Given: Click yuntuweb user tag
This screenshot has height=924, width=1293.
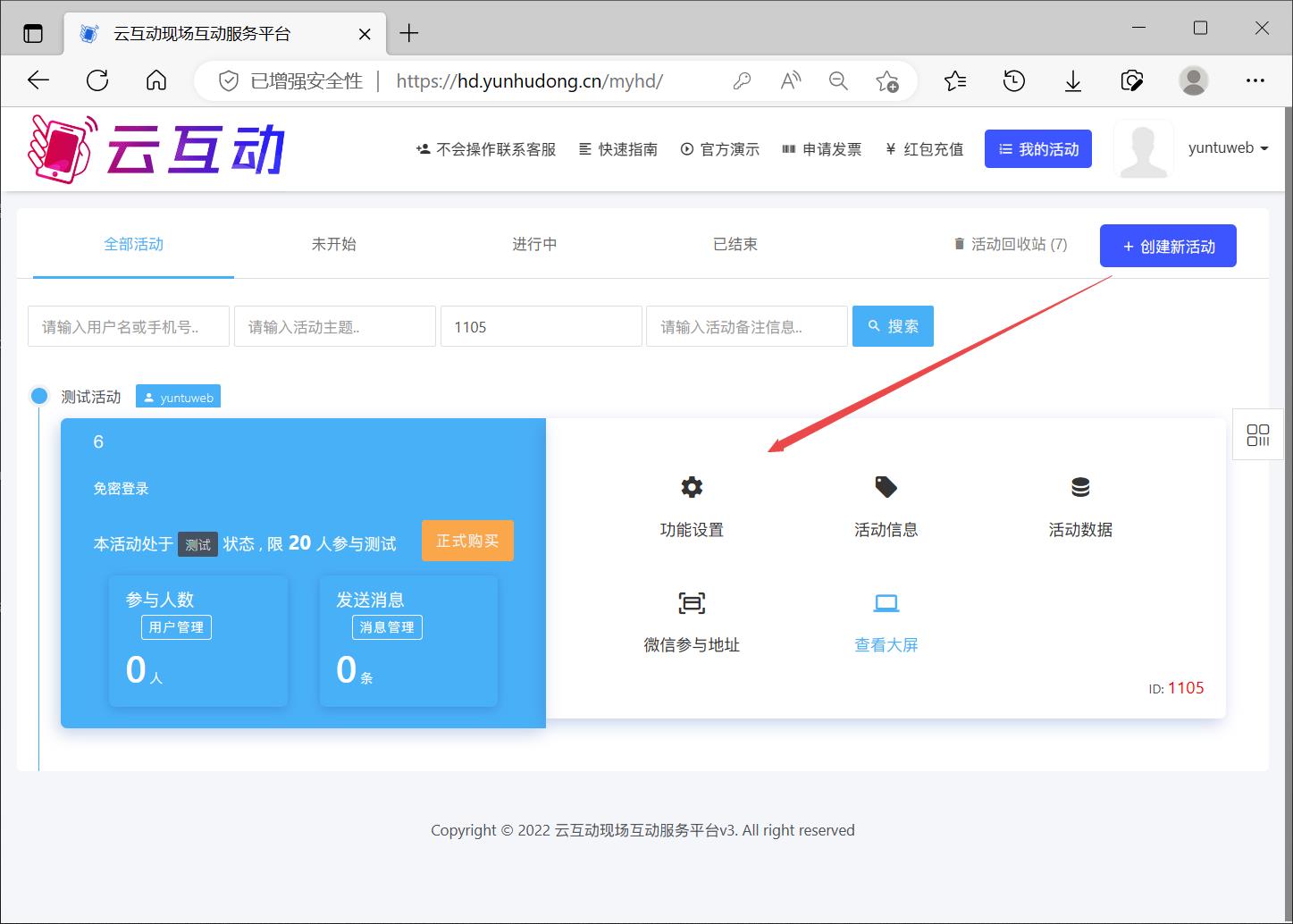Looking at the screenshot, I should [x=178, y=397].
